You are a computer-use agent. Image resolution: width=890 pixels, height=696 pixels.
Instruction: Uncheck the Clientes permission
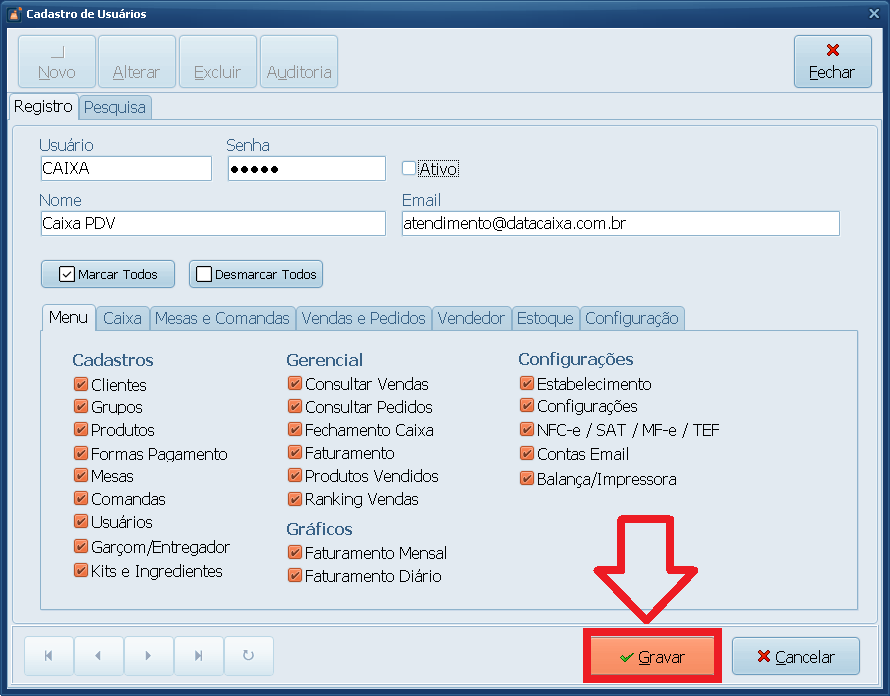[x=81, y=384]
